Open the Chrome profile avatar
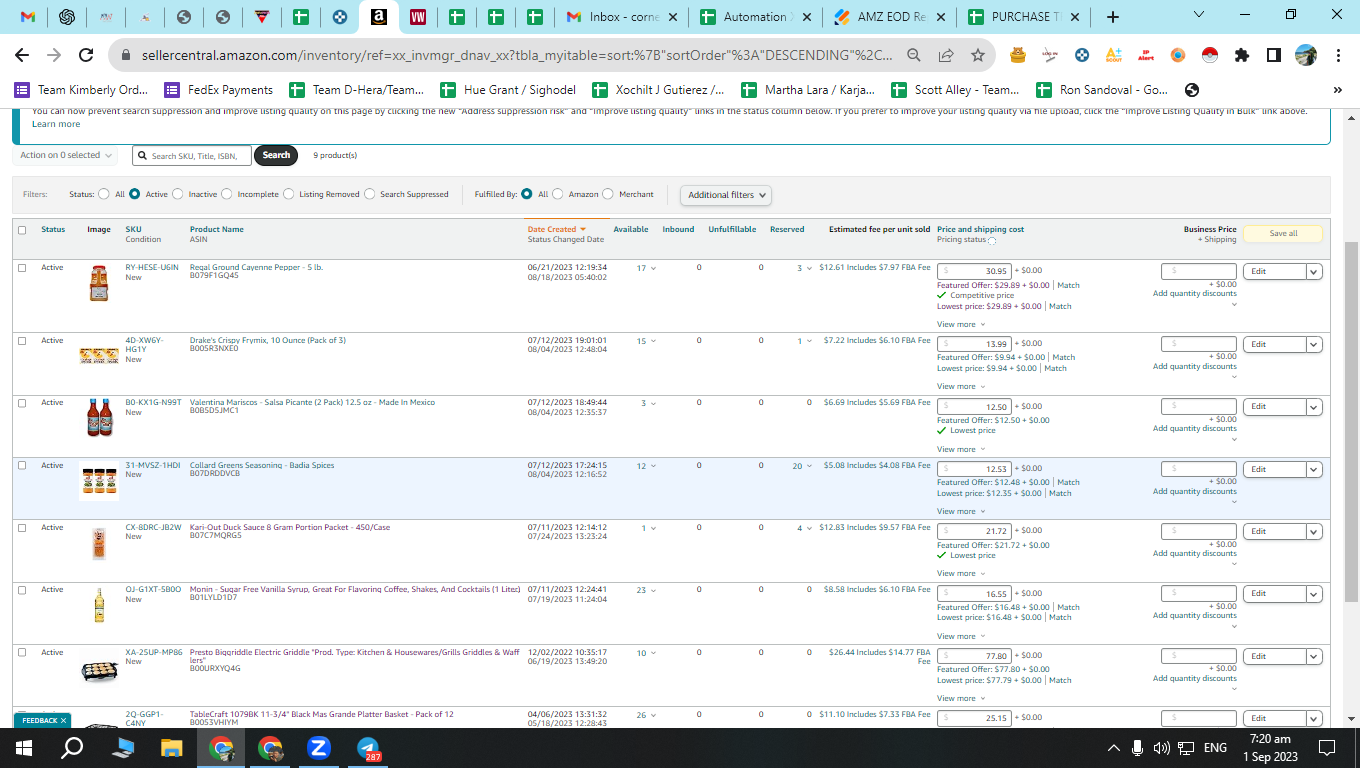 point(1306,56)
